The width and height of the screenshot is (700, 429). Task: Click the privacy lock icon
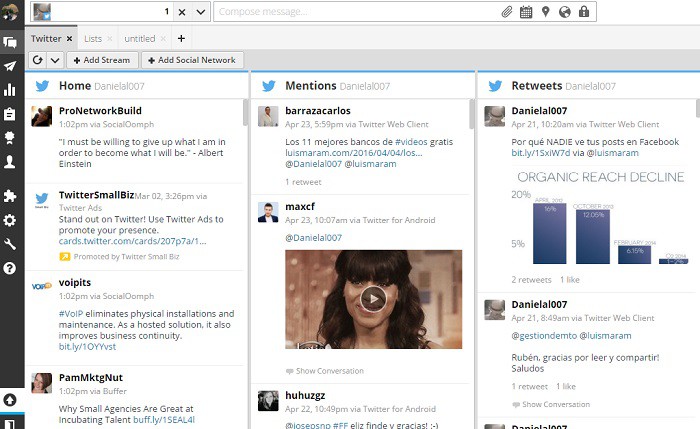pos(583,11)
